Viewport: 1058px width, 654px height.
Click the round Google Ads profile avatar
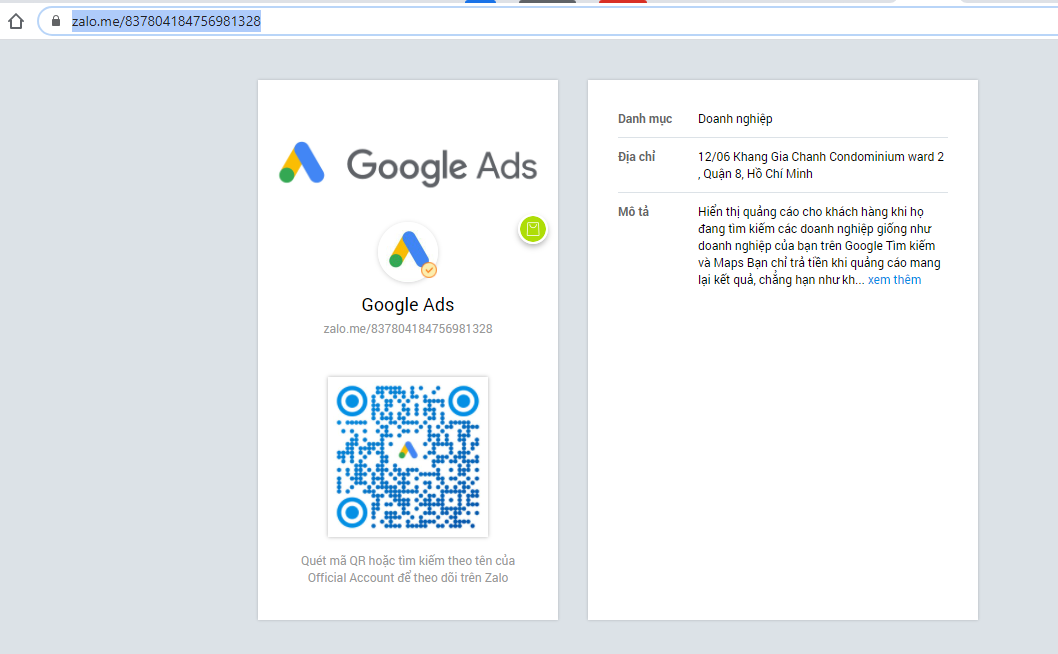pos(408,252)
